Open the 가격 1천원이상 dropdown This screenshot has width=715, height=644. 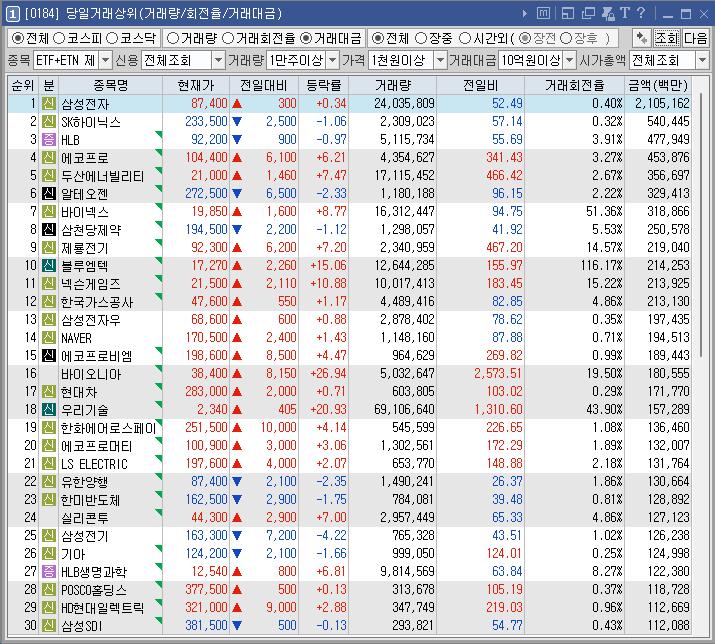(x=440, y=60)
